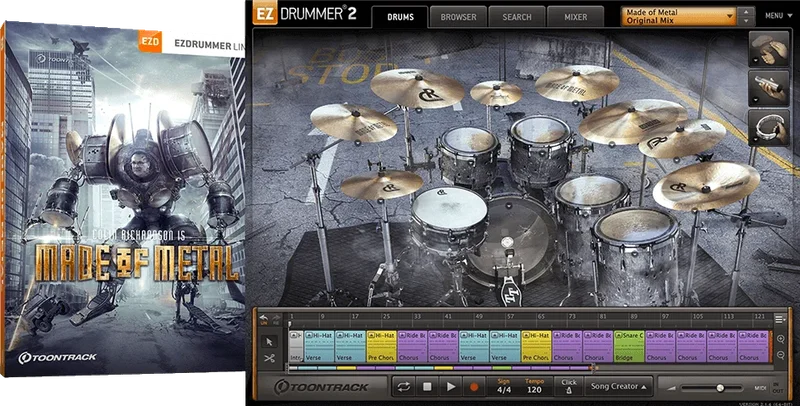Start playback with the play button
800x406 pixels.
point(451,387)
